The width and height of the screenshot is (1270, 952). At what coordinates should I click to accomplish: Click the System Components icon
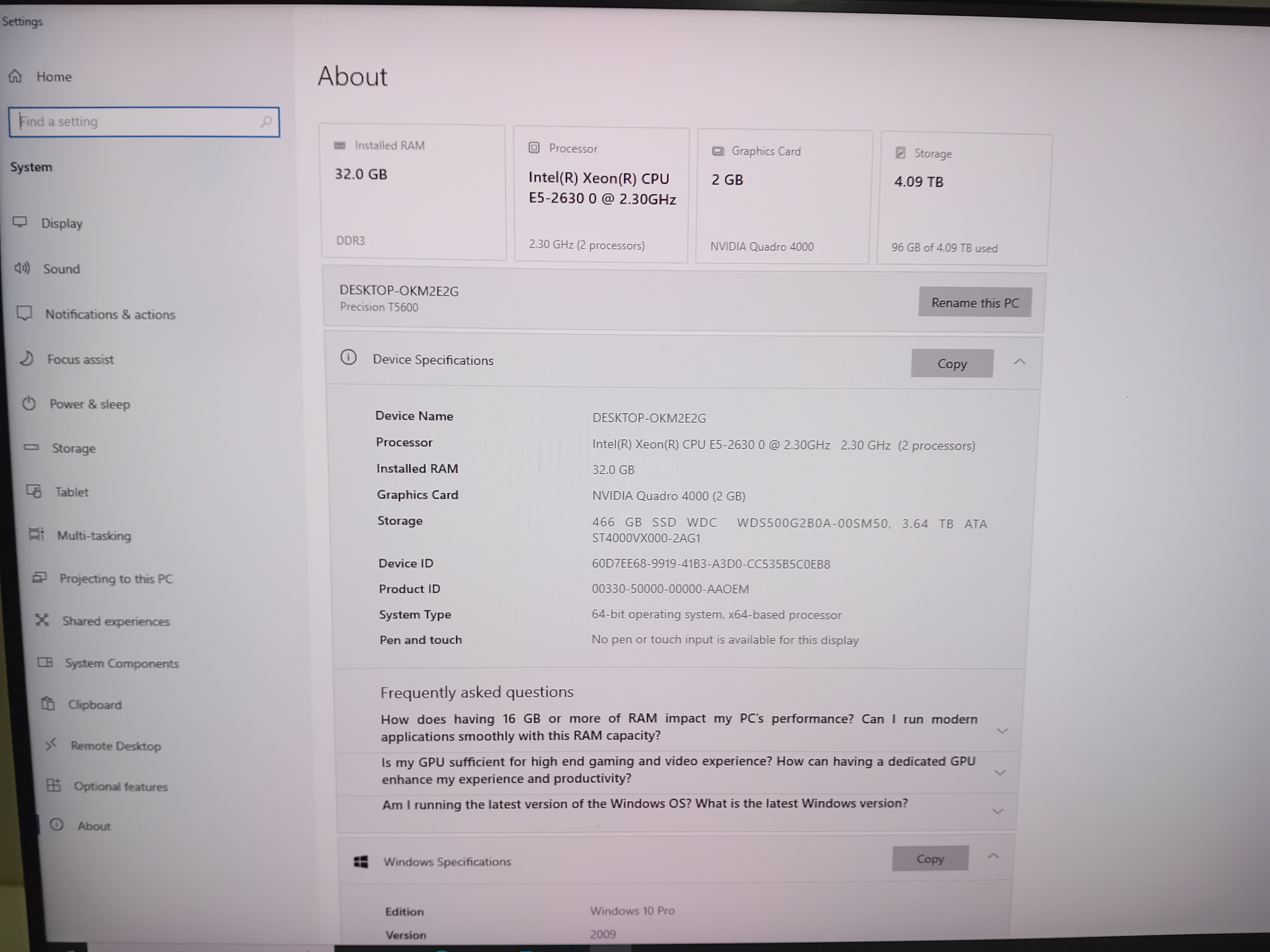[x=45, y=662]
